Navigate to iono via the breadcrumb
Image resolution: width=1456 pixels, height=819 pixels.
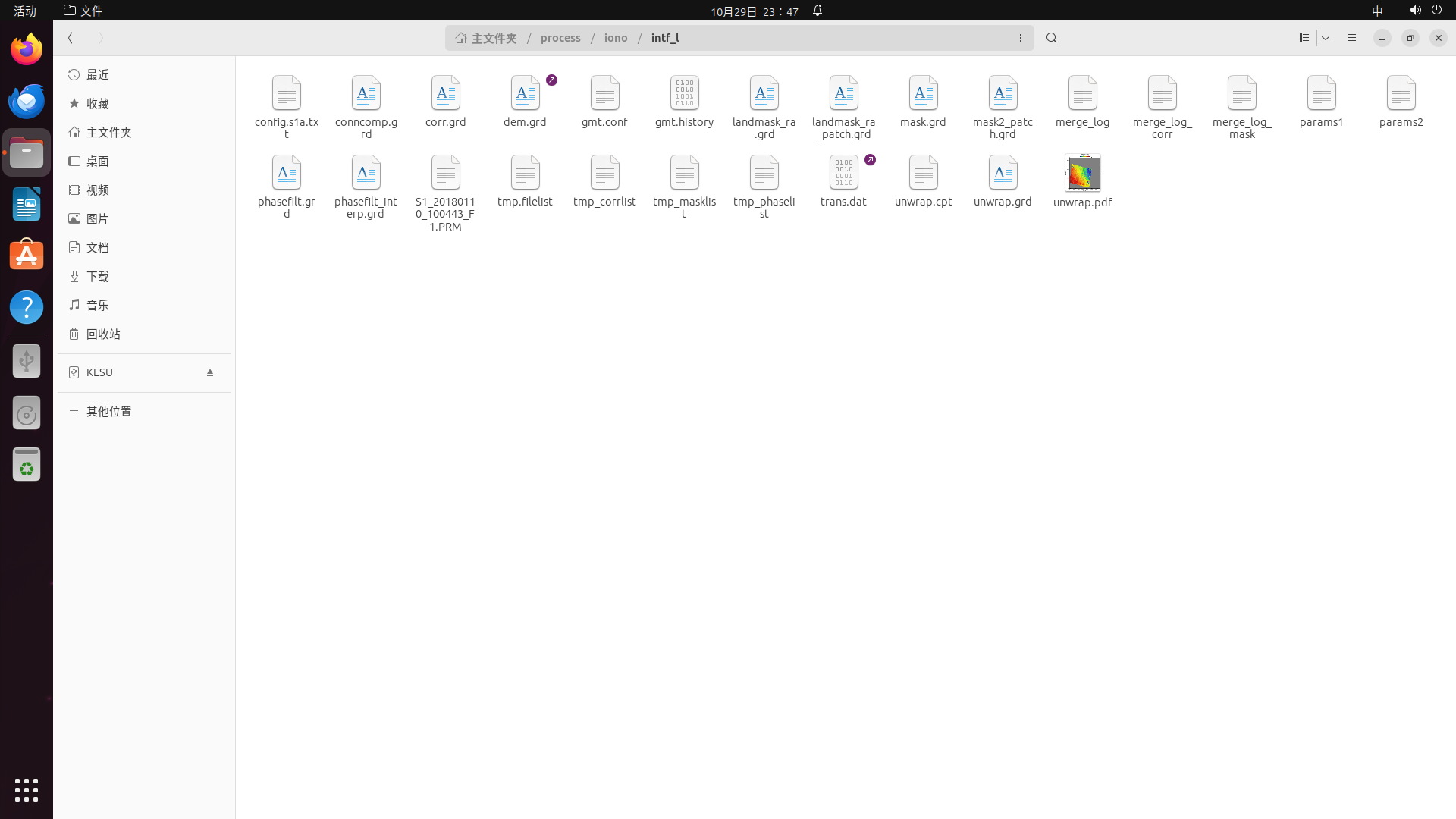pos(615,37)
